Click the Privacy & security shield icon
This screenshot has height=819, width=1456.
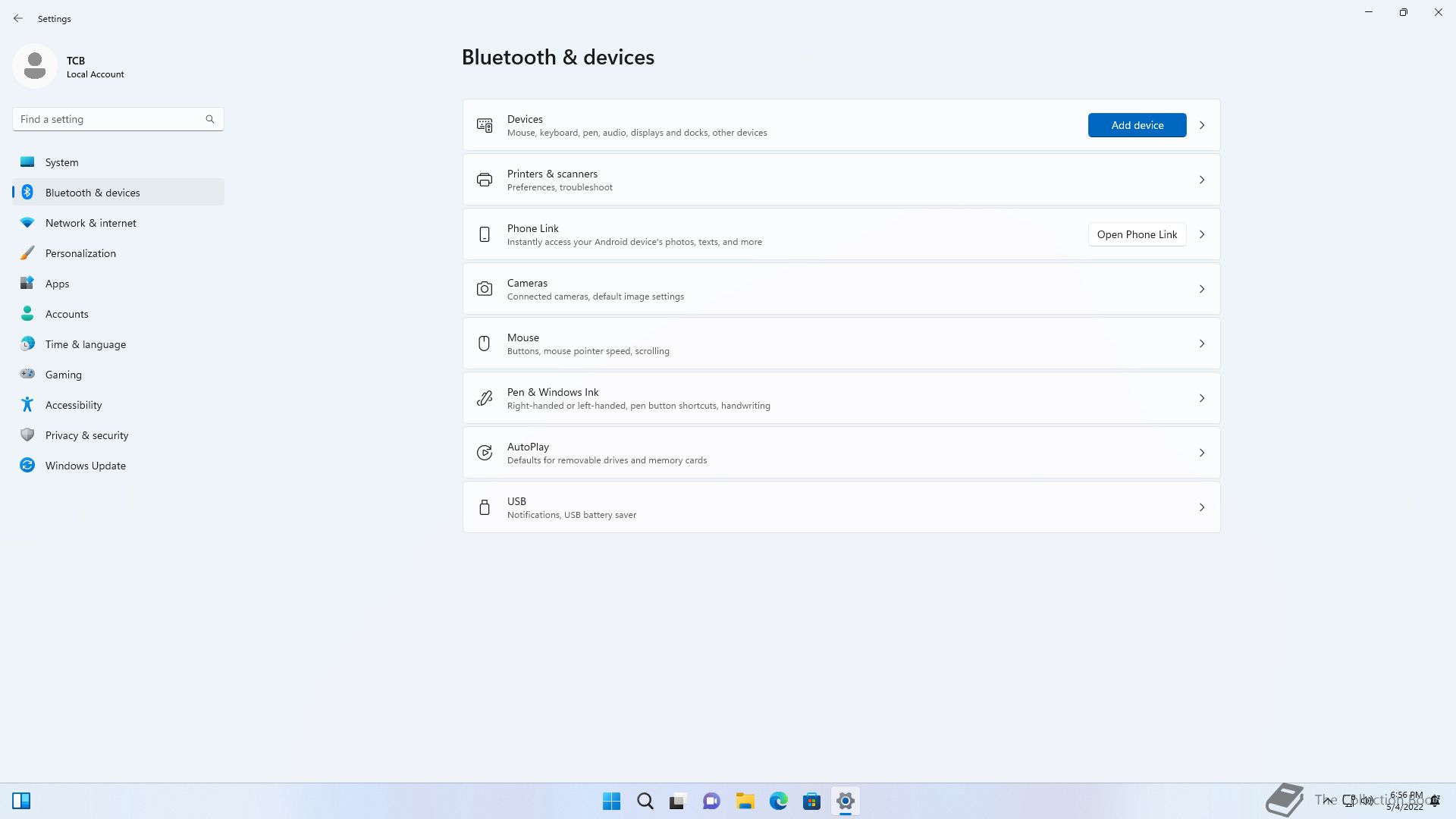tap(27, 435)
